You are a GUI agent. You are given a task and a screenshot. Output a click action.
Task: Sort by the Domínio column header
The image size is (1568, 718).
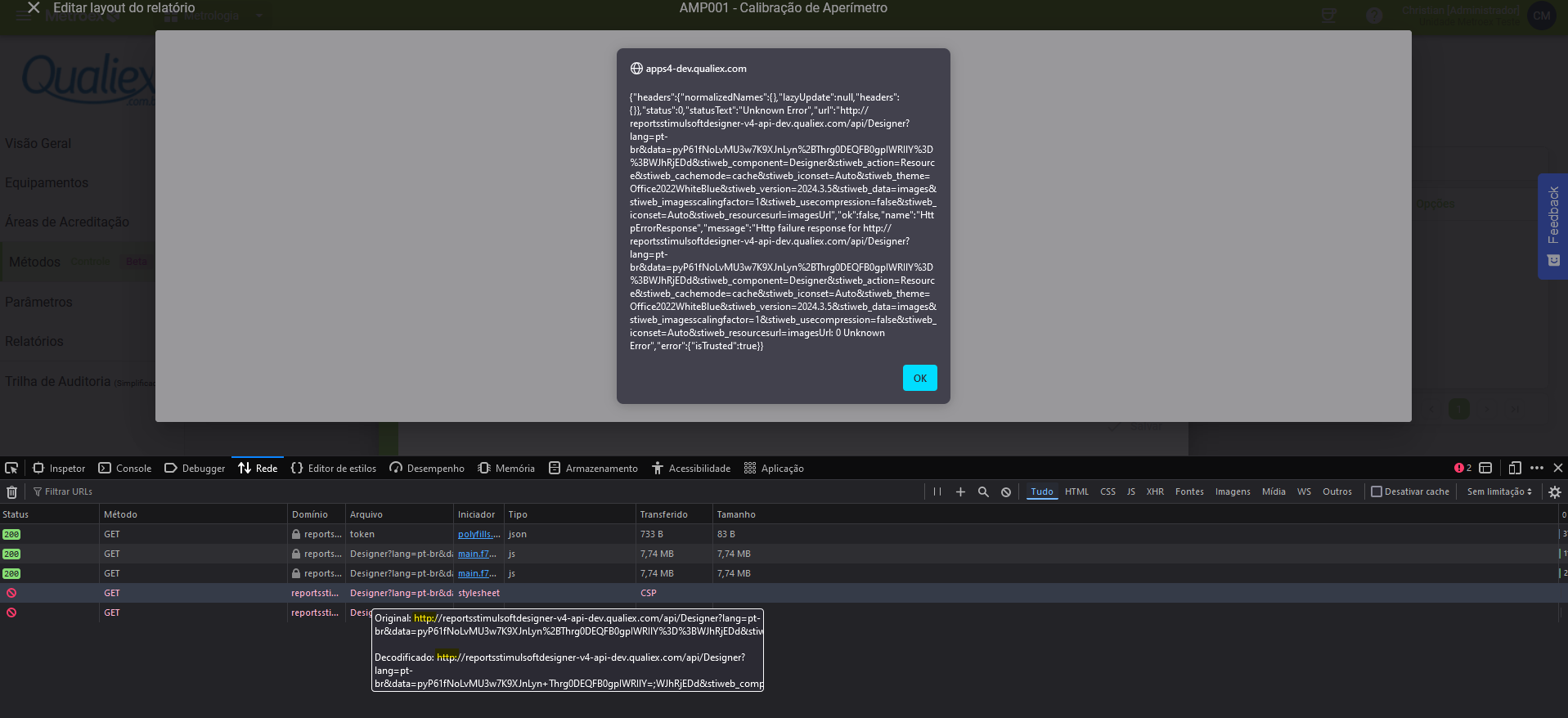click(317, 514)
